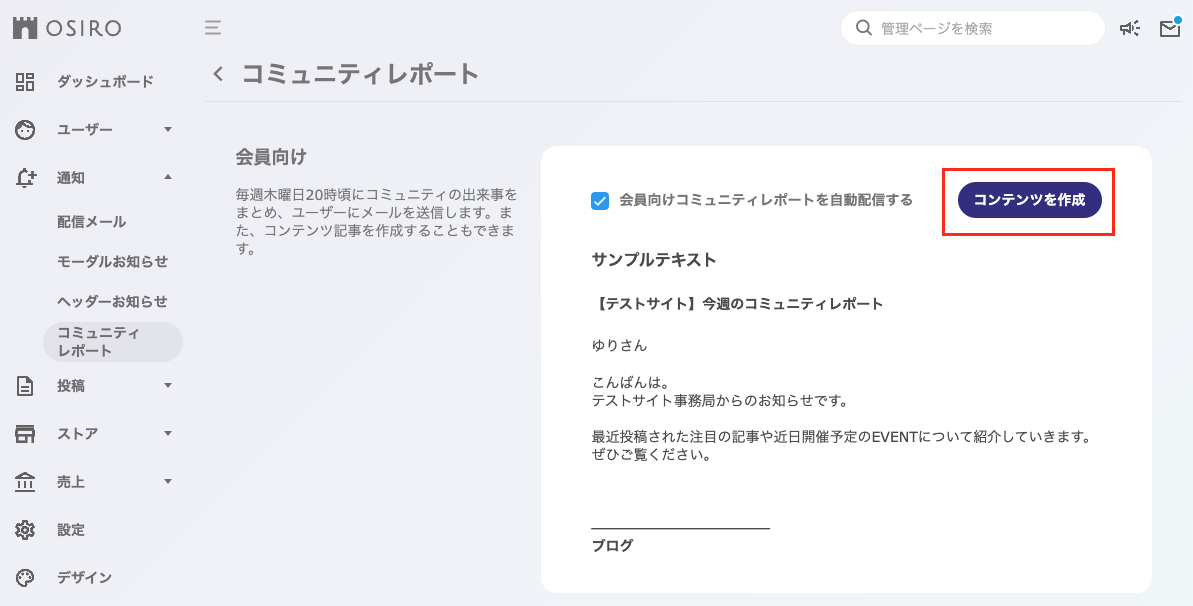
Task: Expand the ユーザー menu section
Action: (x=168, y=129)
